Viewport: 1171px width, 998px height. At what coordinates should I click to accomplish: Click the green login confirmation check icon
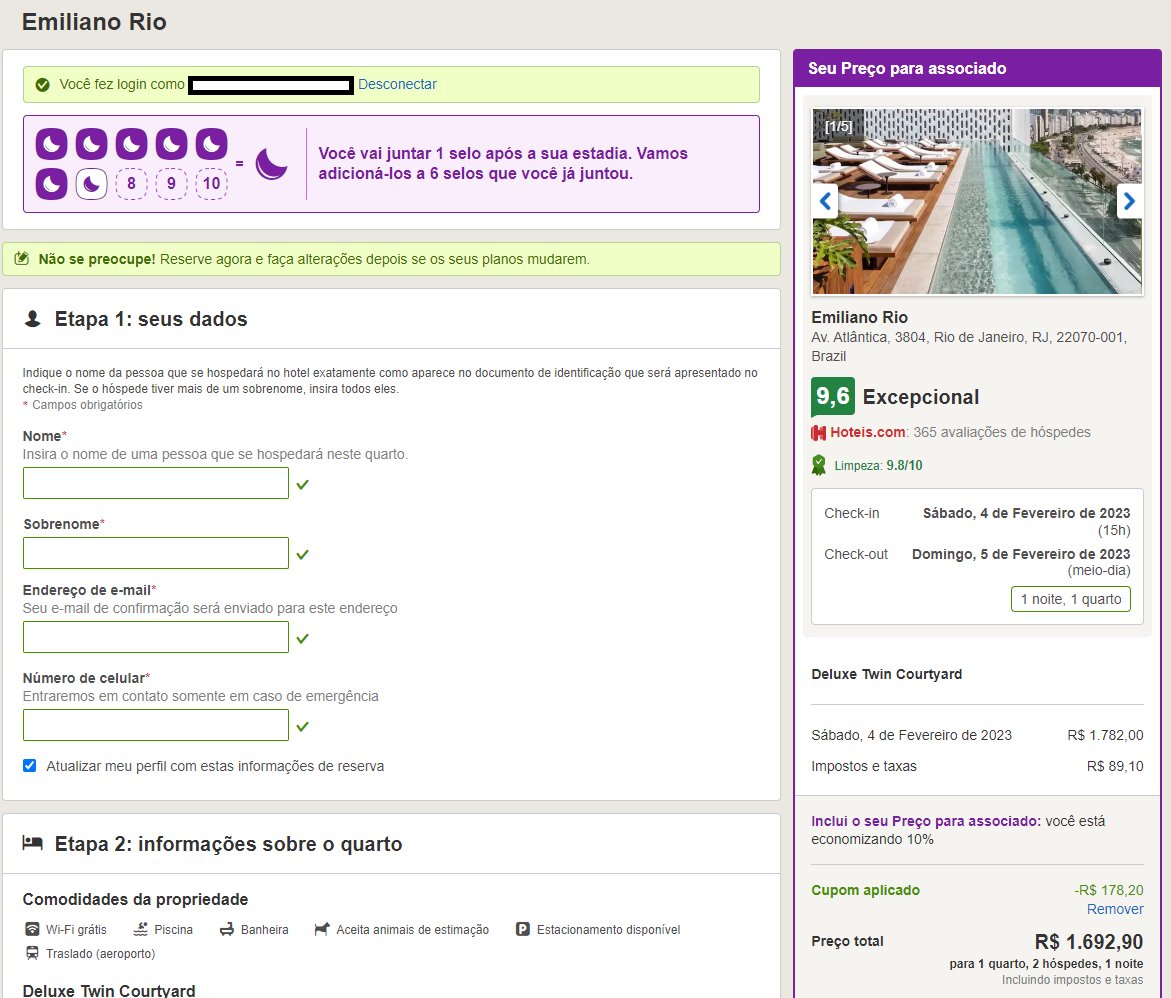click(43, 84)
